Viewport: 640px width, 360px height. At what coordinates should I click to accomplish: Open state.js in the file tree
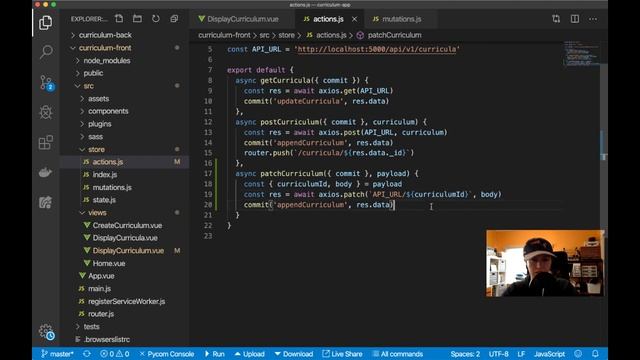click(x=104, y=200)
